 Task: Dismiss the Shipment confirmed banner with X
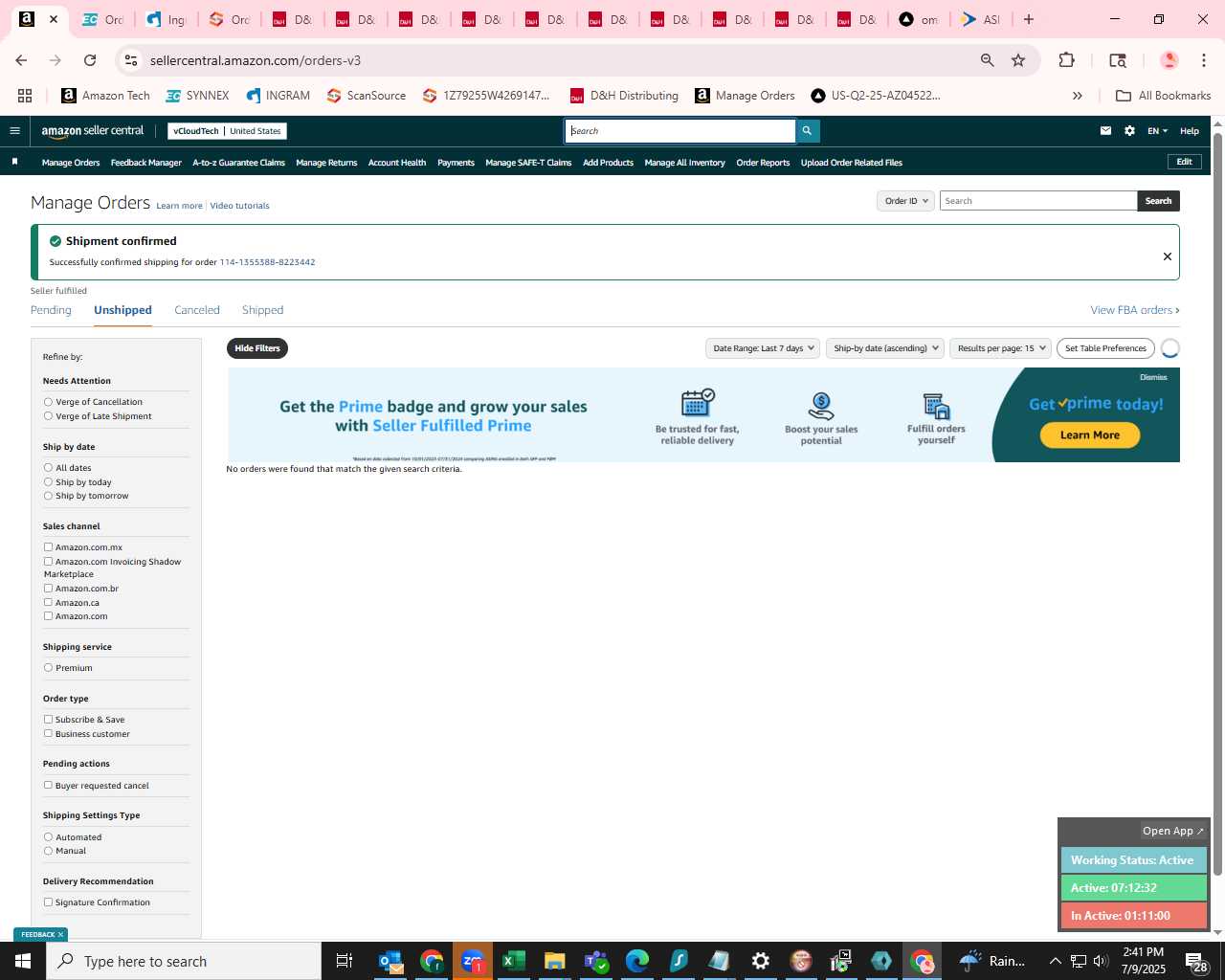[1167, 256]
